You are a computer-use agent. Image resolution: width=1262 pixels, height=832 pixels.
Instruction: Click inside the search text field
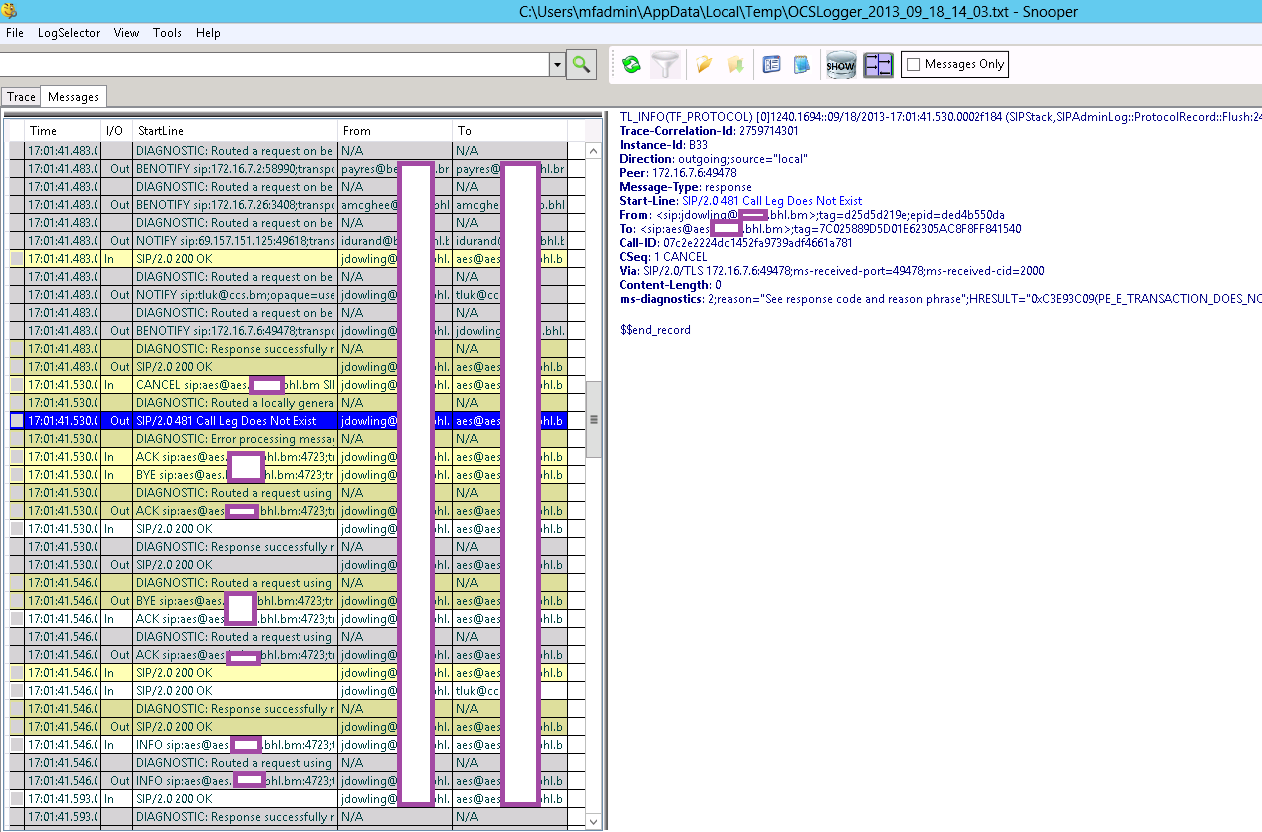pos(275,65)
